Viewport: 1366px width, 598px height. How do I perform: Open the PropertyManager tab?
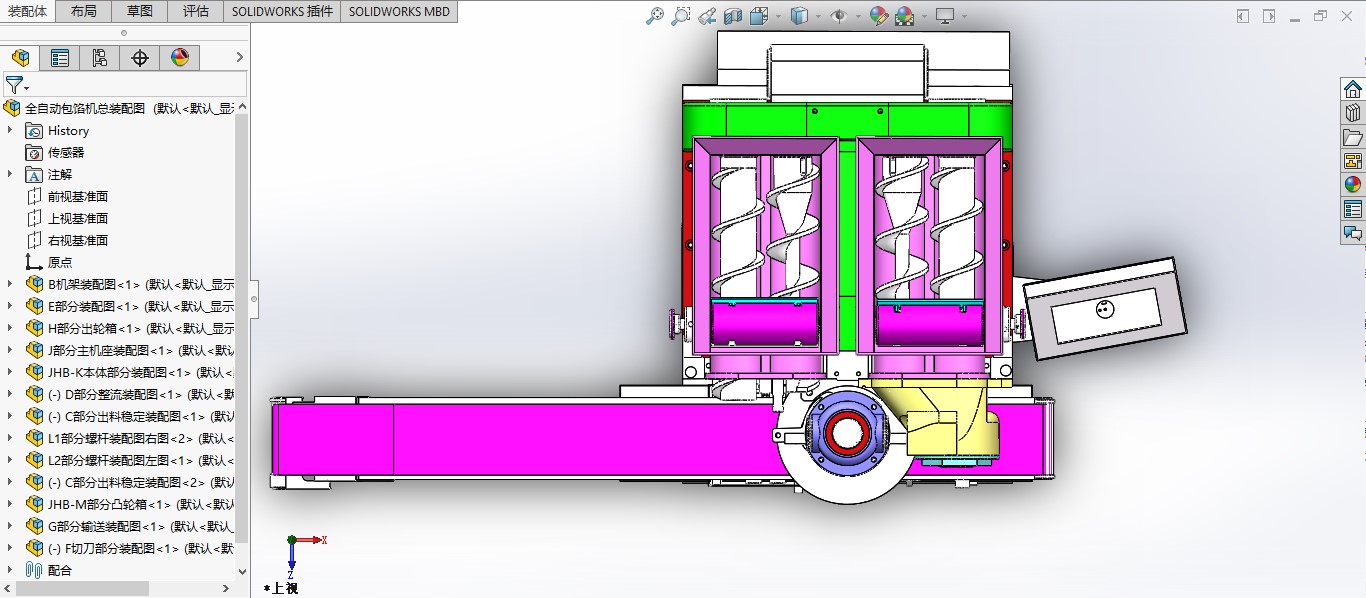pos(60,58)
